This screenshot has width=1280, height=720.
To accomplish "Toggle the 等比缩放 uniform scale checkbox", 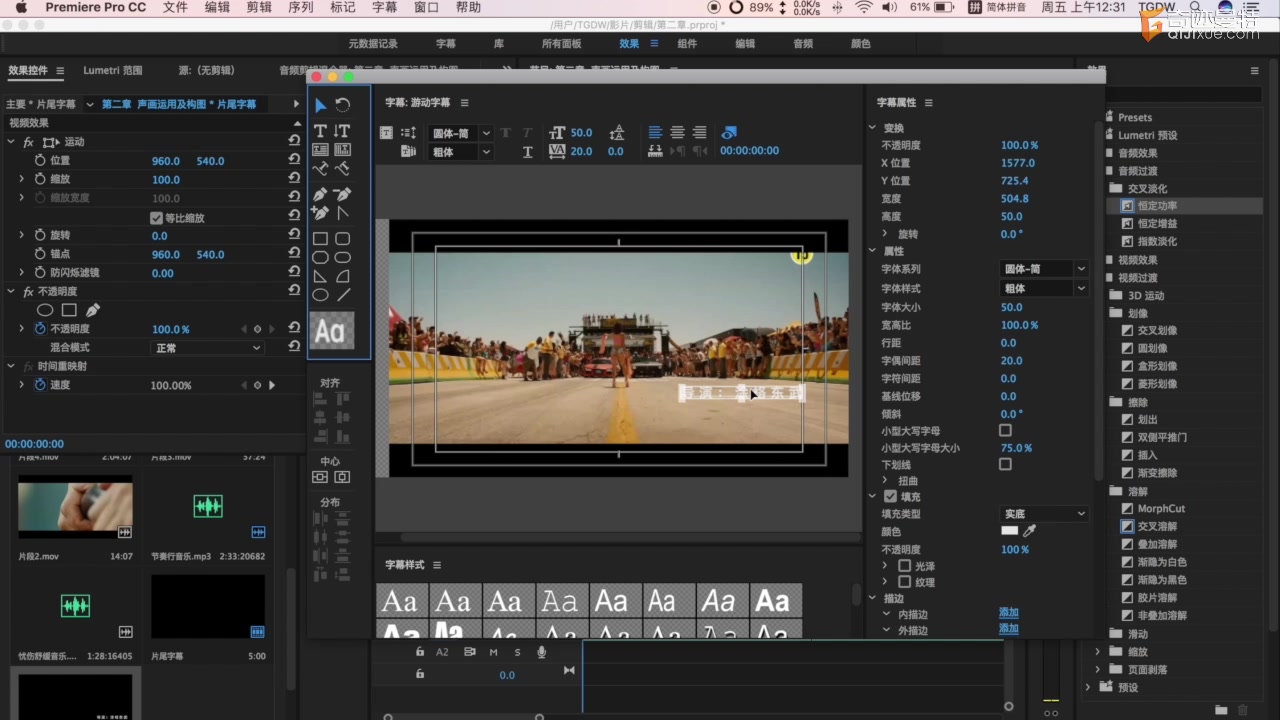I will click(156, 218).
